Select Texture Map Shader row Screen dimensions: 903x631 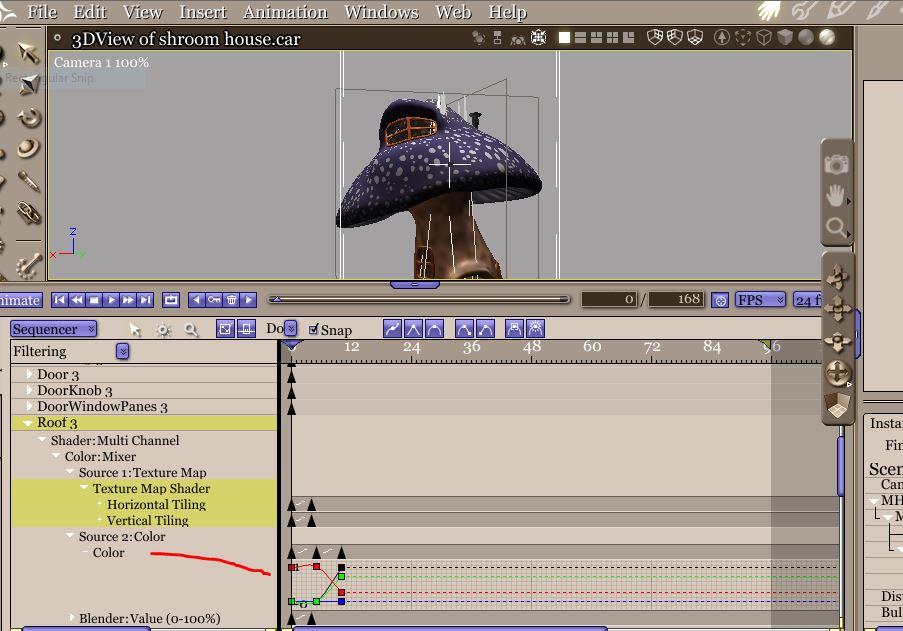[144, 488]
